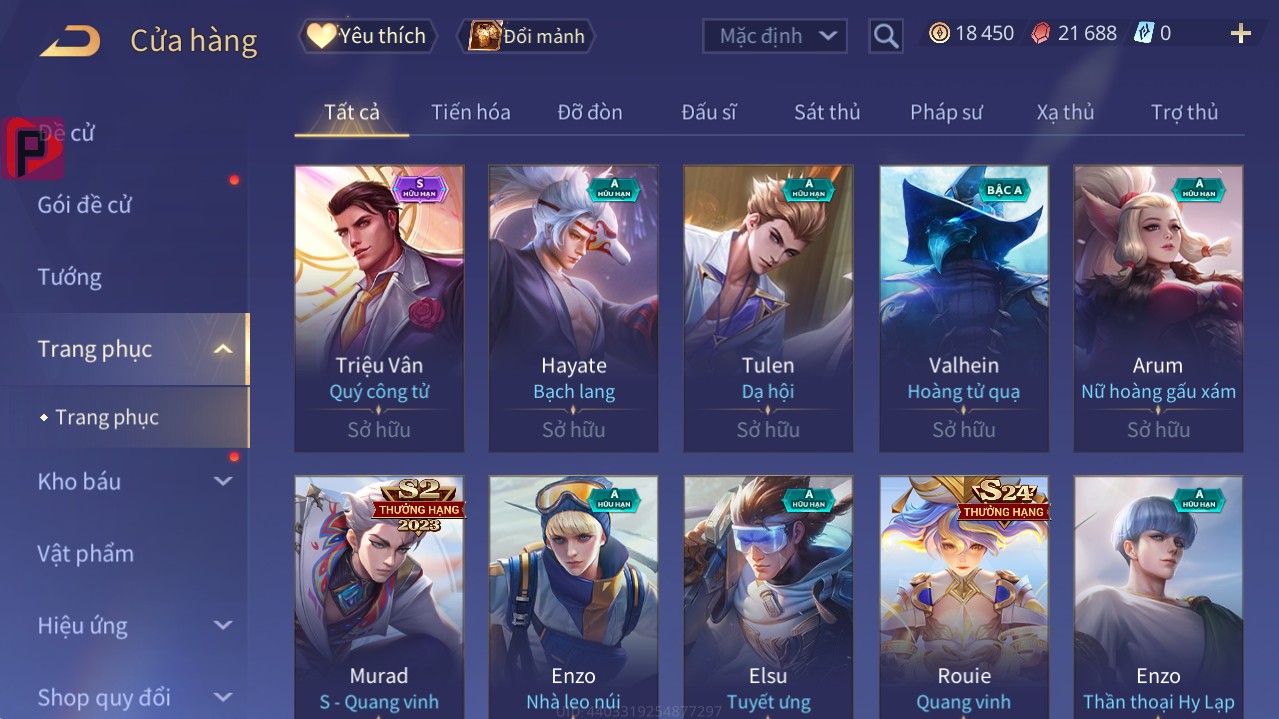The height and width of the screenshot is (719, 1279).
Task: Open Gói đề cử in sidebar
Action: (x=85, y=205)
